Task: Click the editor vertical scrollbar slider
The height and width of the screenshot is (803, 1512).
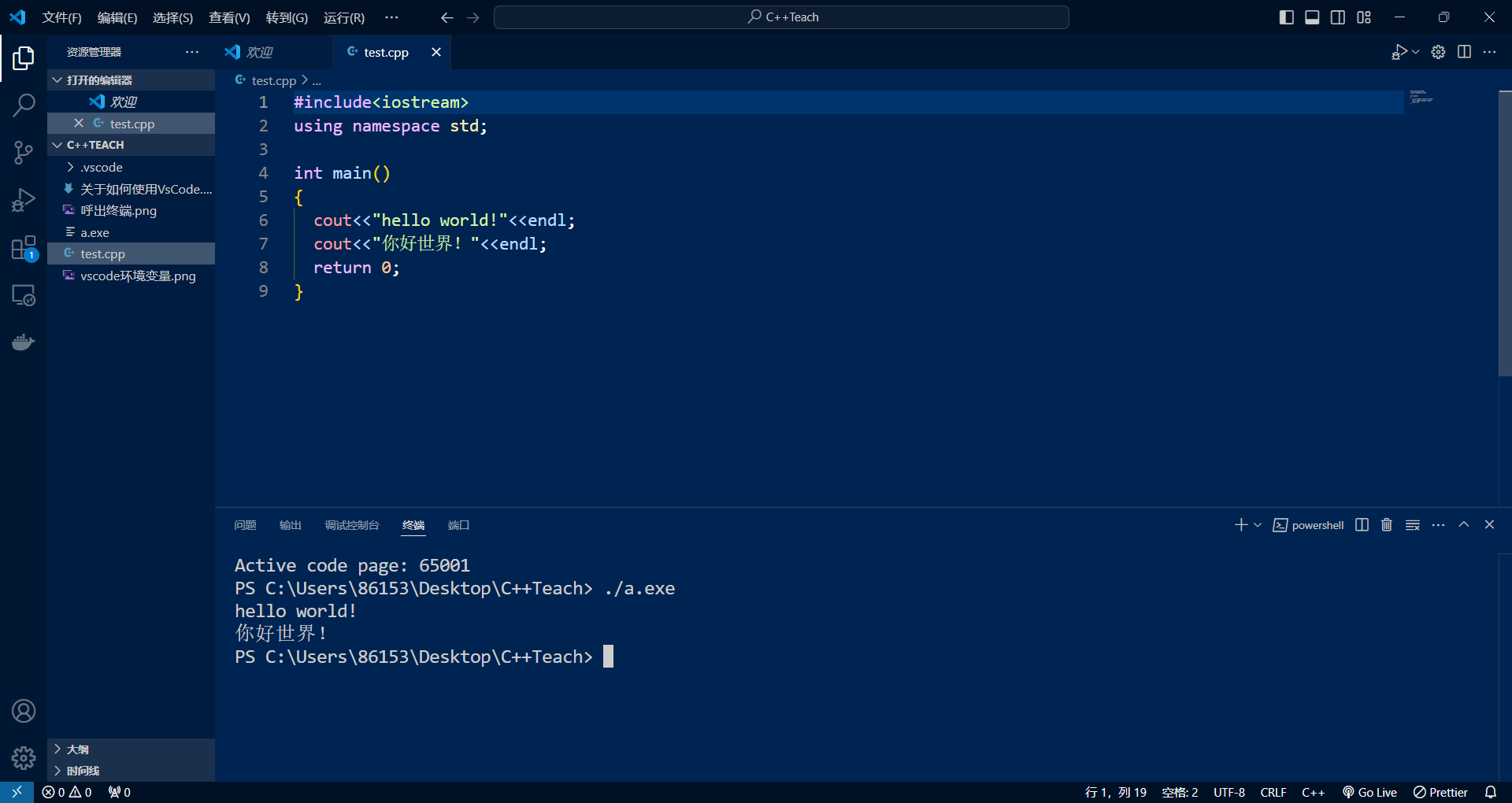Action: (x=1504, y=235)
